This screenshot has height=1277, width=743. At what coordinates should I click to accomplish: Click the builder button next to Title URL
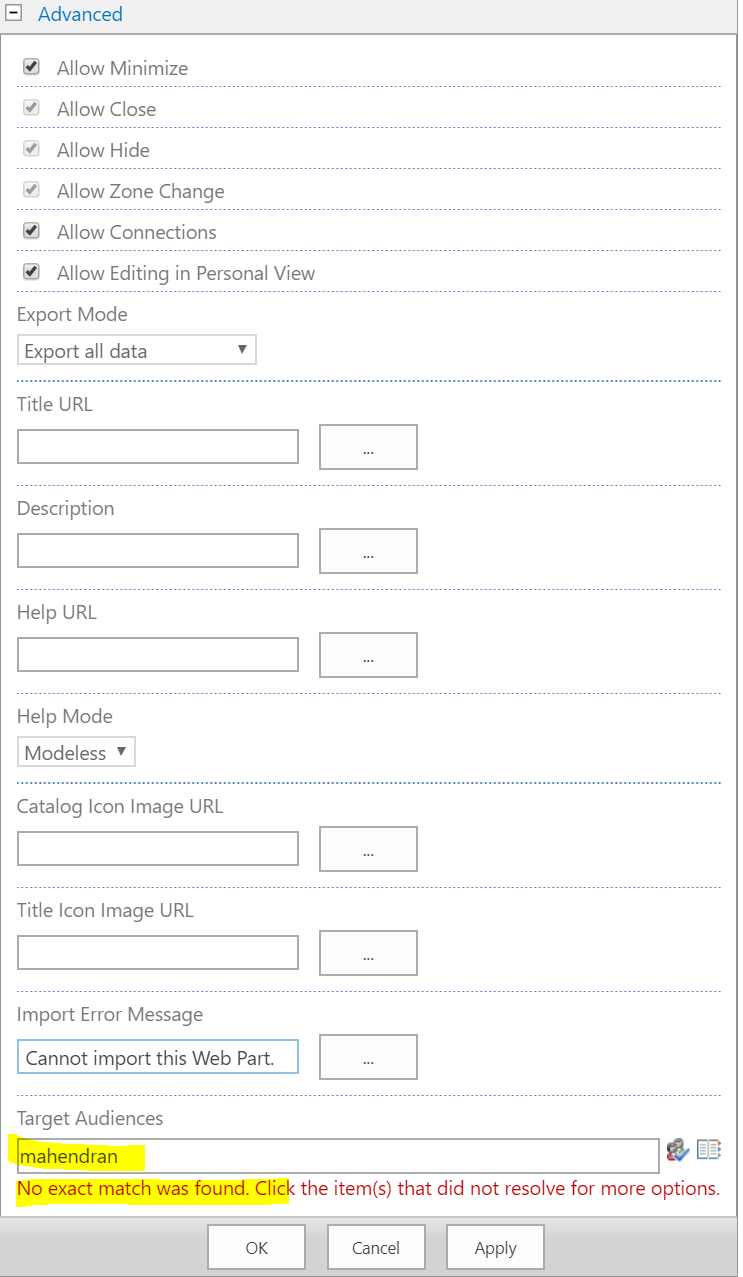coord(368,447)
